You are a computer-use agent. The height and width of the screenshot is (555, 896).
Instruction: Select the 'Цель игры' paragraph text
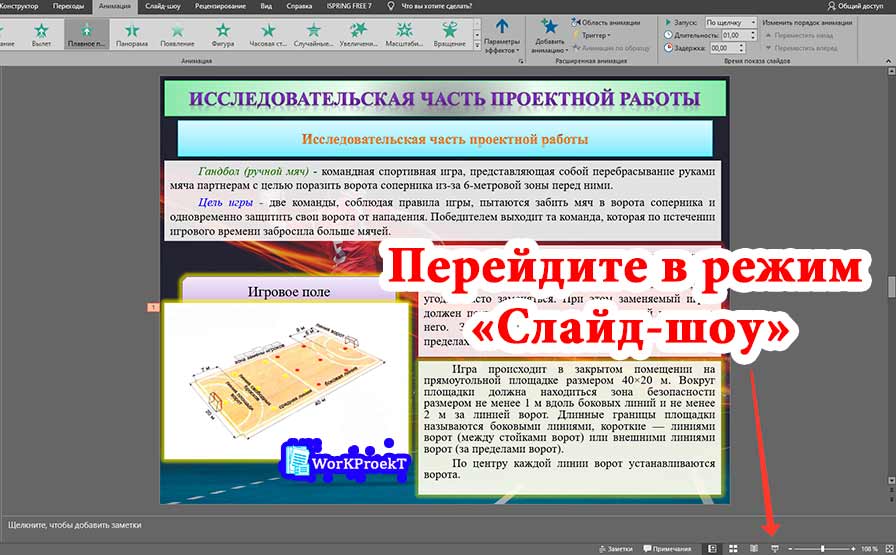point(442,217)
